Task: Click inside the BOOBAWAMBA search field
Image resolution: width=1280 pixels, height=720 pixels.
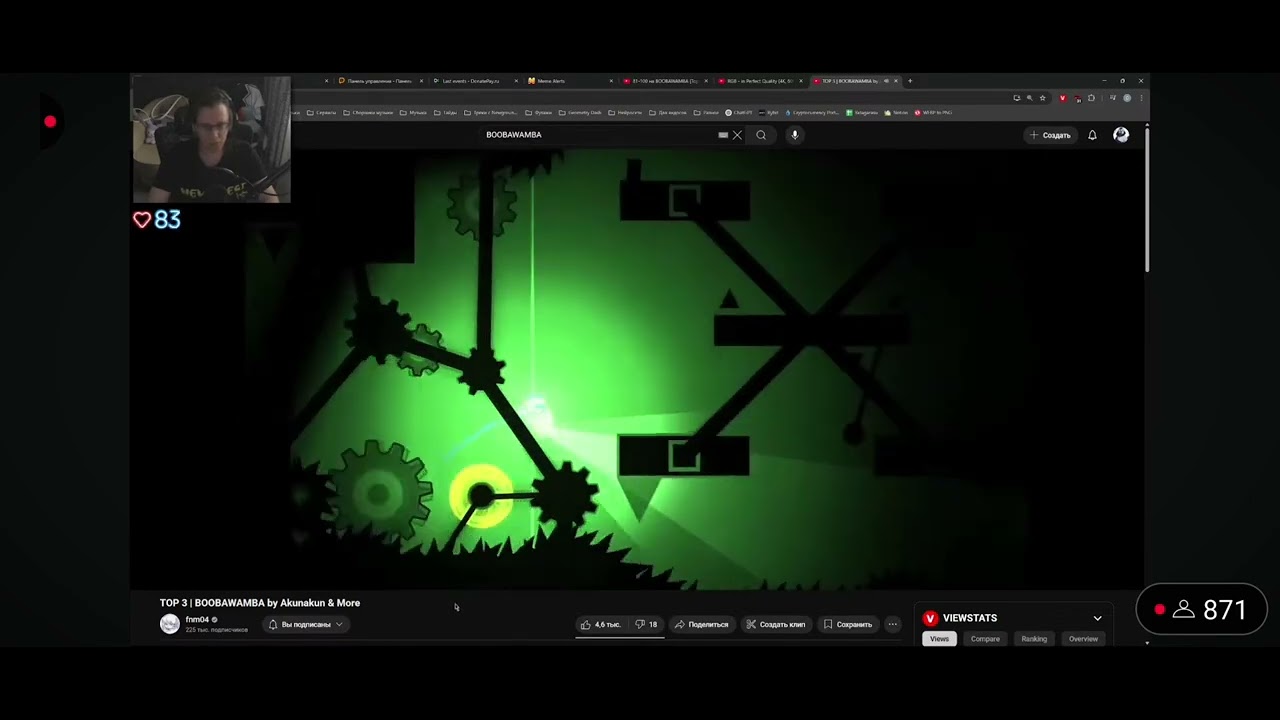Action: [600, 135]
